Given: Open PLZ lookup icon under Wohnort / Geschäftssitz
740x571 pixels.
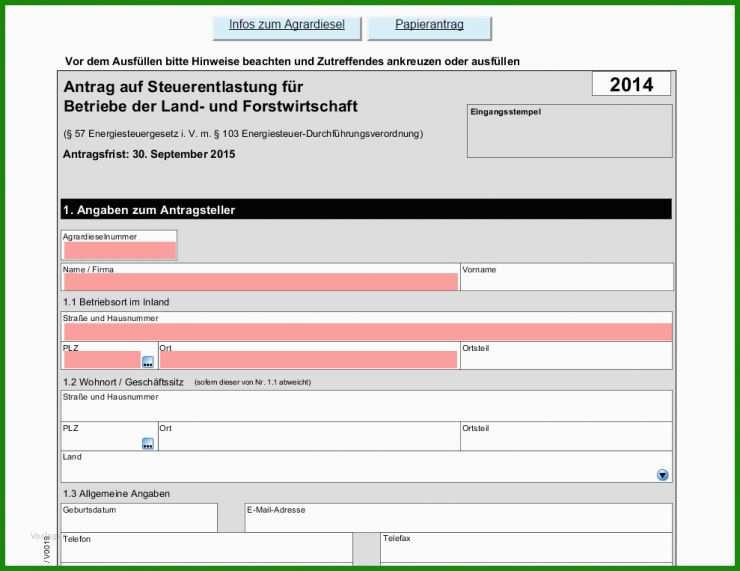Looking at the screenshot, I should coord(148,444).
